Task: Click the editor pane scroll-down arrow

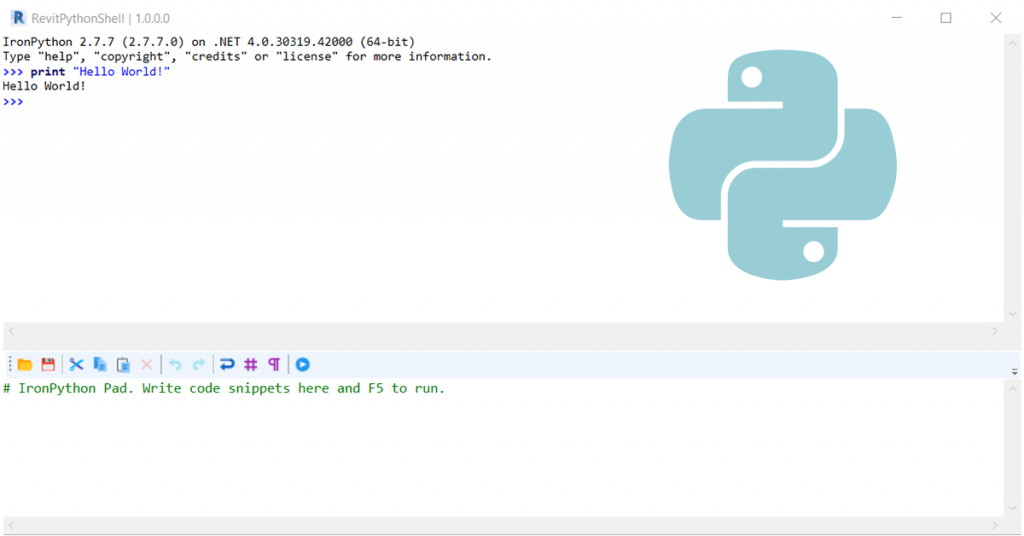Action: pyautogui.click(x=1012, y=508)
